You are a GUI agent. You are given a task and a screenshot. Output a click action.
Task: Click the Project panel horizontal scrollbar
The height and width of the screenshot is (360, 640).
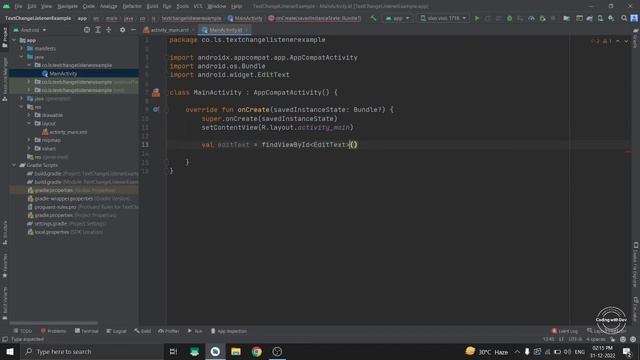pyautogui.click(x=53, y=323)
